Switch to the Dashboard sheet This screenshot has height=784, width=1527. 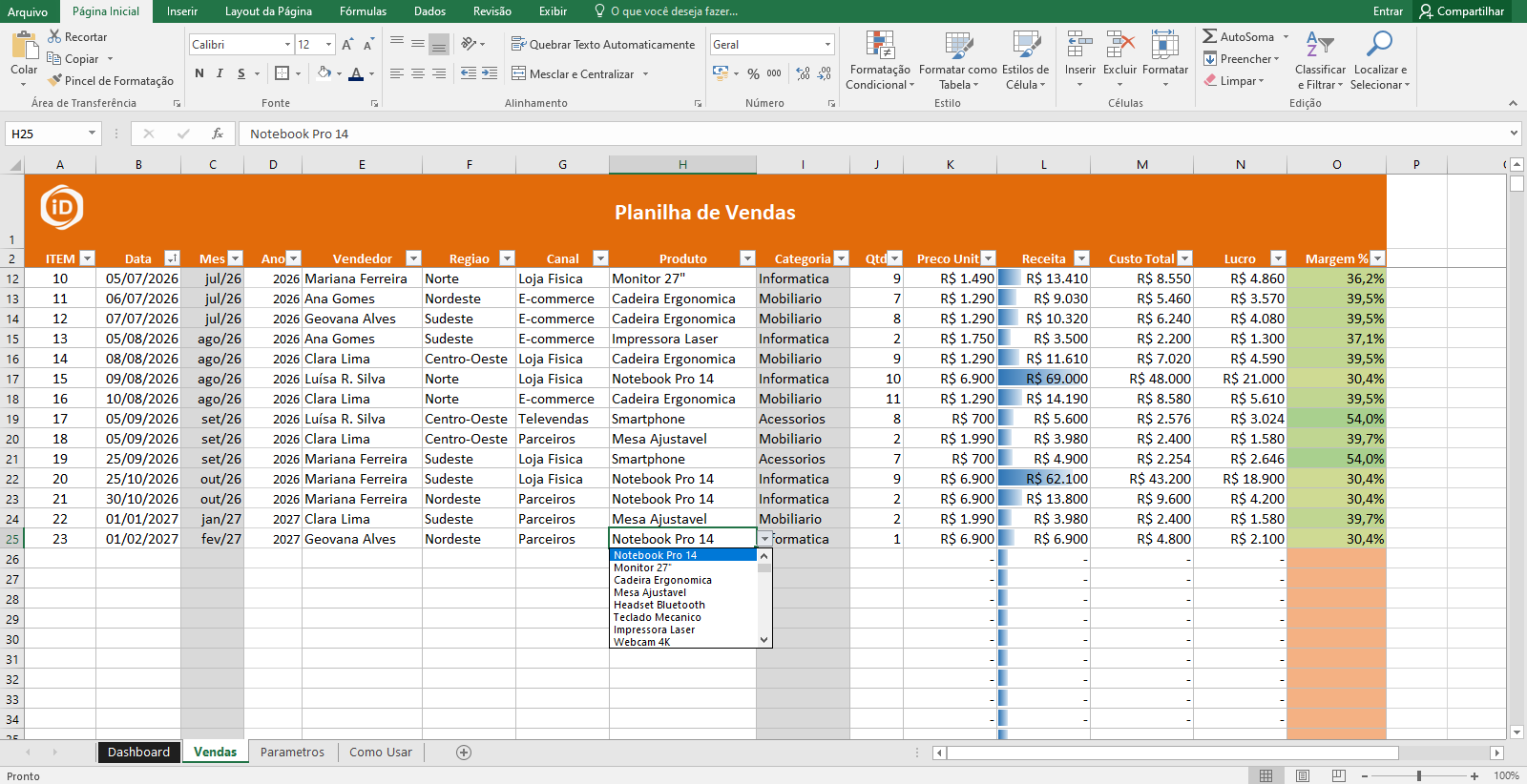point(138,753)
